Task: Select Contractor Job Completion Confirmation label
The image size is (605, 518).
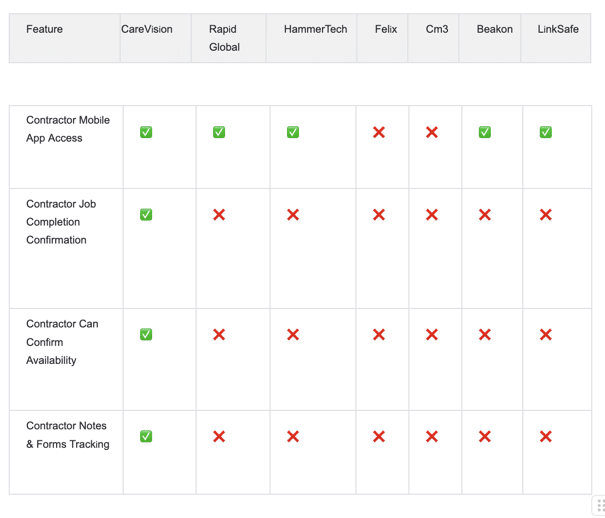Action: [61, 222]
